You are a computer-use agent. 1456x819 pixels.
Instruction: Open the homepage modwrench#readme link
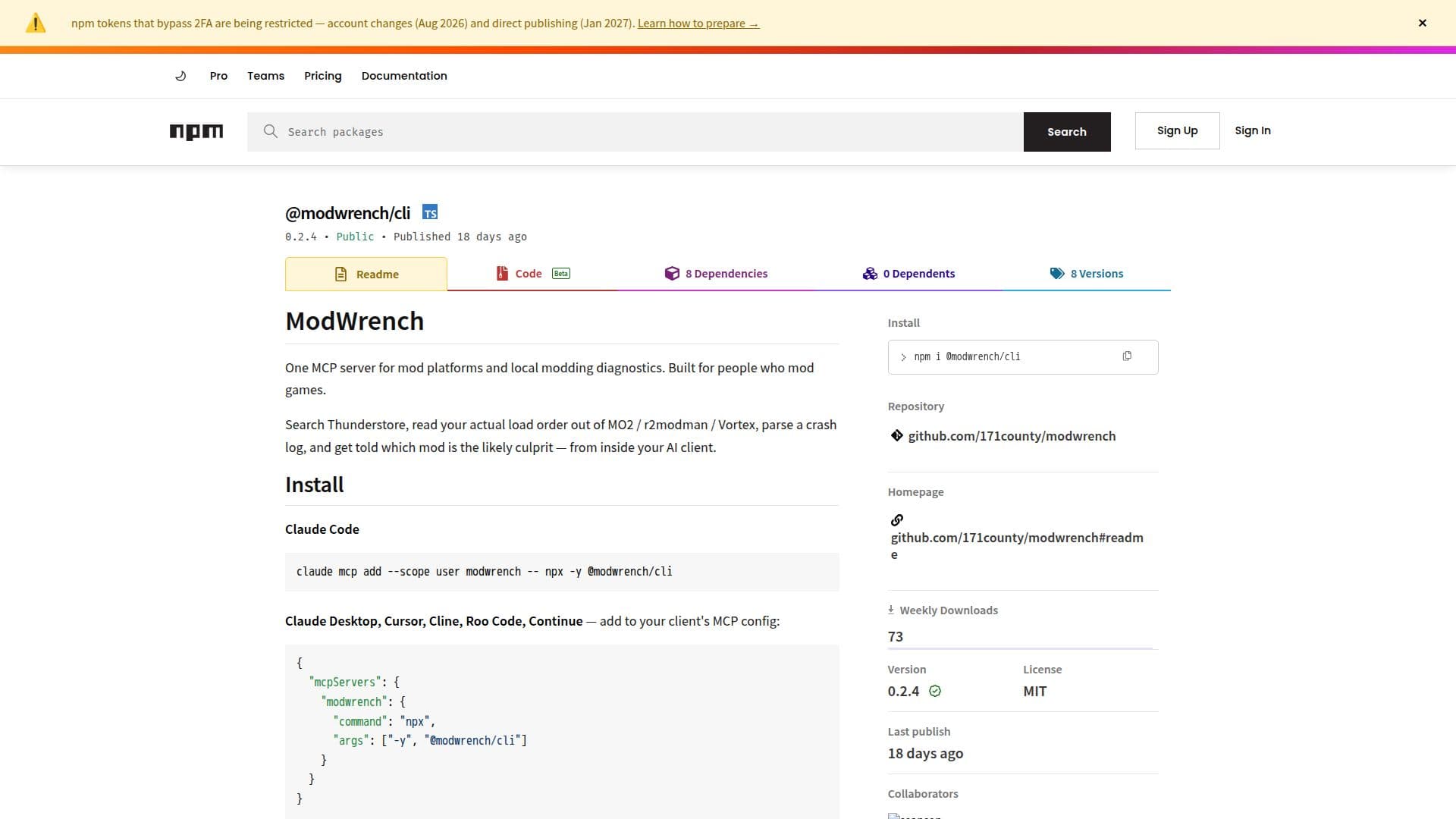click(1017, 546)
